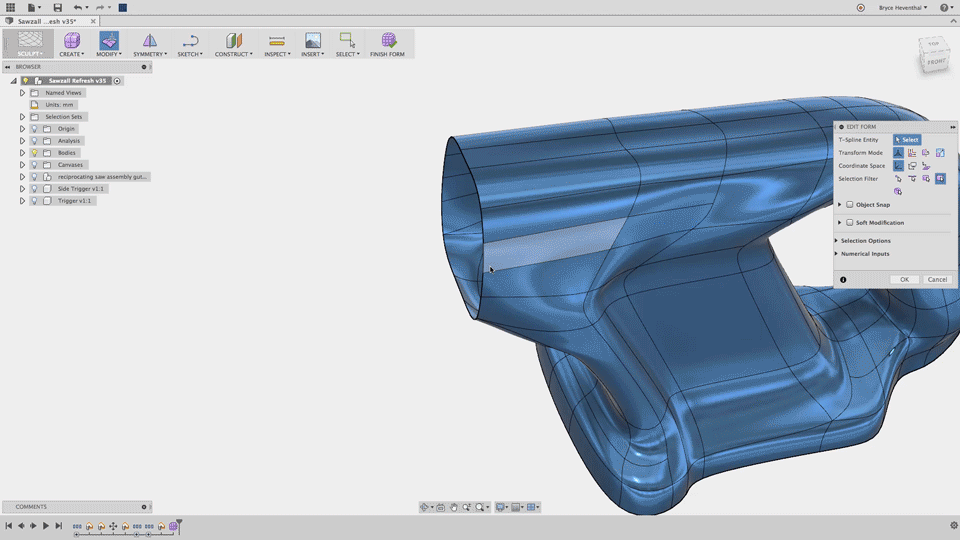960x540 pixels.
Task: Enable the Soft Modification checkbox
Action: [x=850, y=223]
